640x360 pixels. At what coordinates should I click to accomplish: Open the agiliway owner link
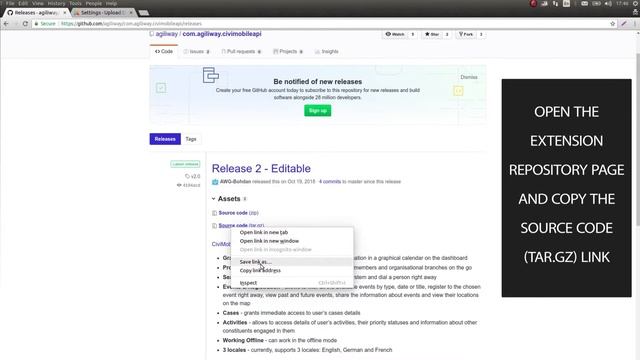pyautogui.click(x=167, y=34)
